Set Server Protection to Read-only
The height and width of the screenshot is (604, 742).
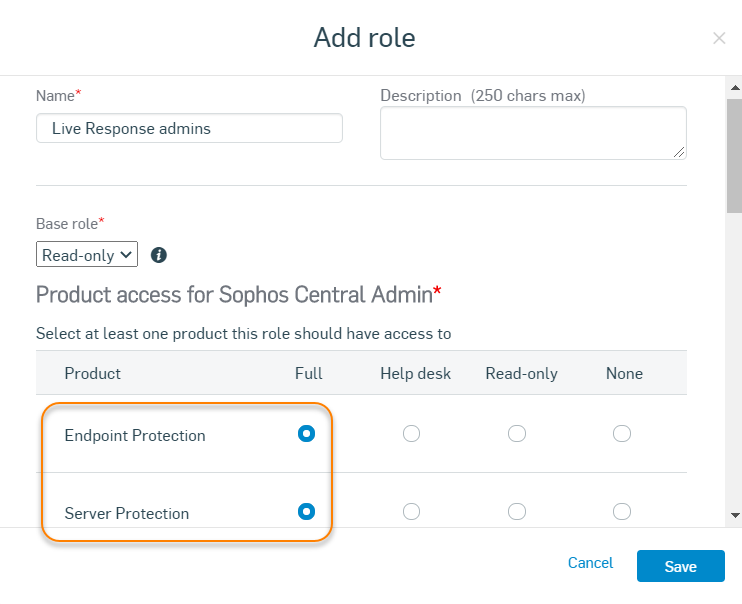click(517, 511)
